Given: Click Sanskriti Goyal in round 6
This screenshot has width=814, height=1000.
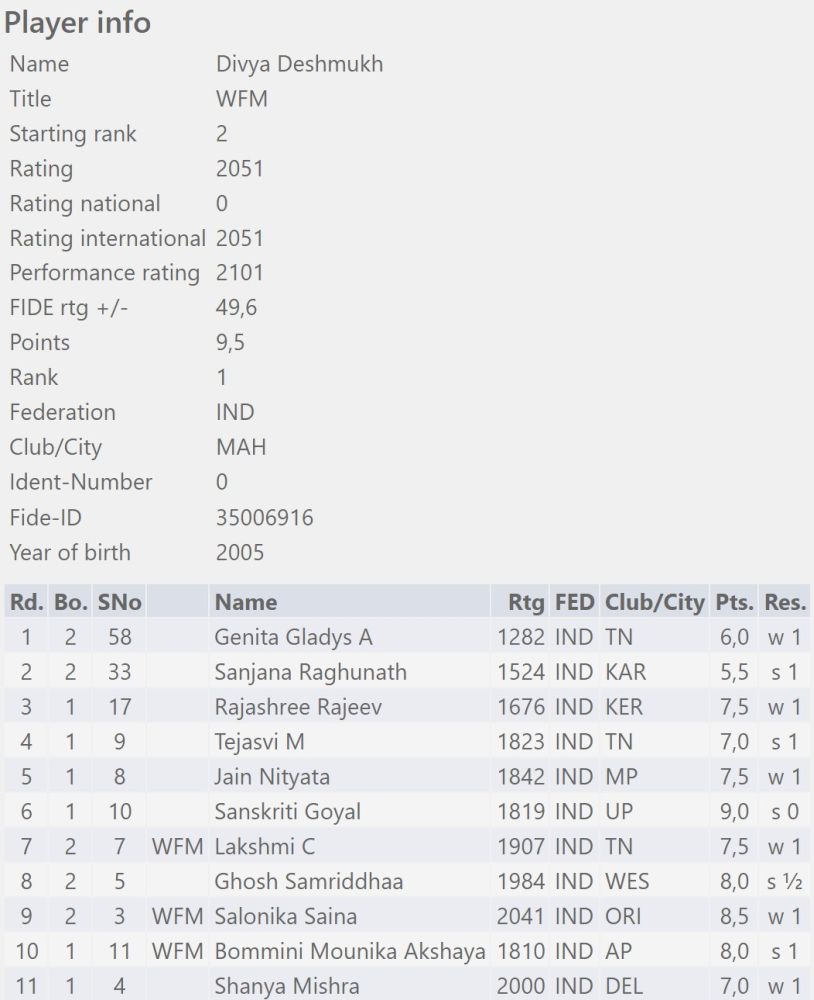Looking at the screenshot, I should pos(288,811).
